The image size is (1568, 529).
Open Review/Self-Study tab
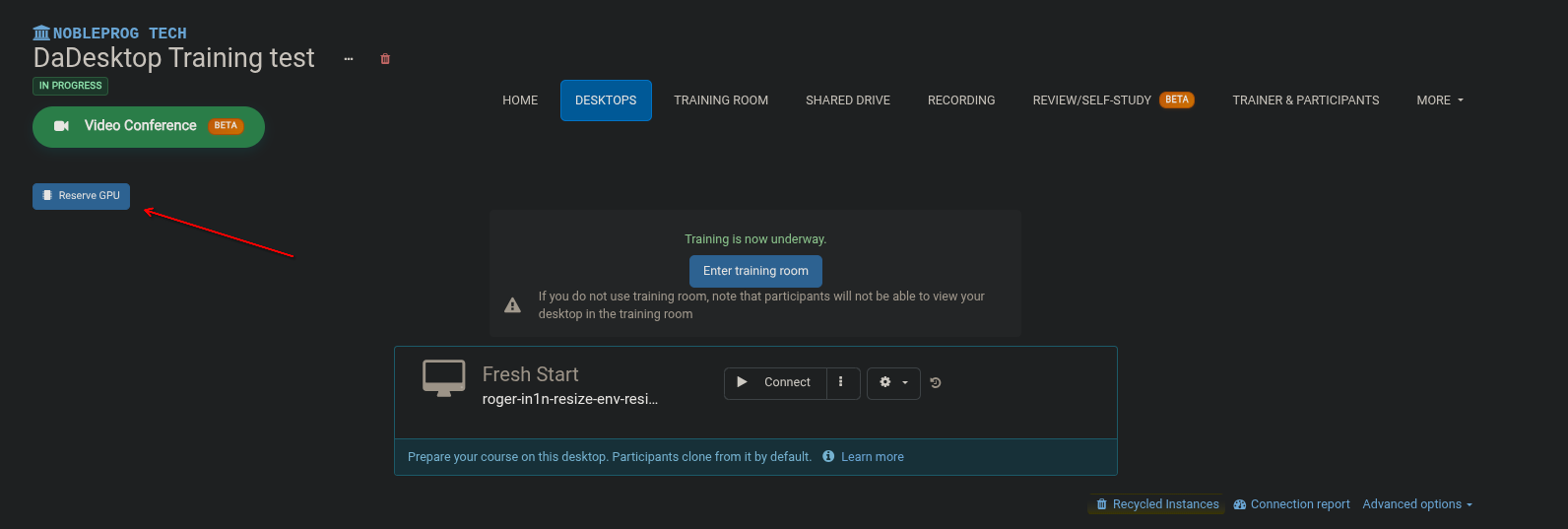tap(1113, 100)
